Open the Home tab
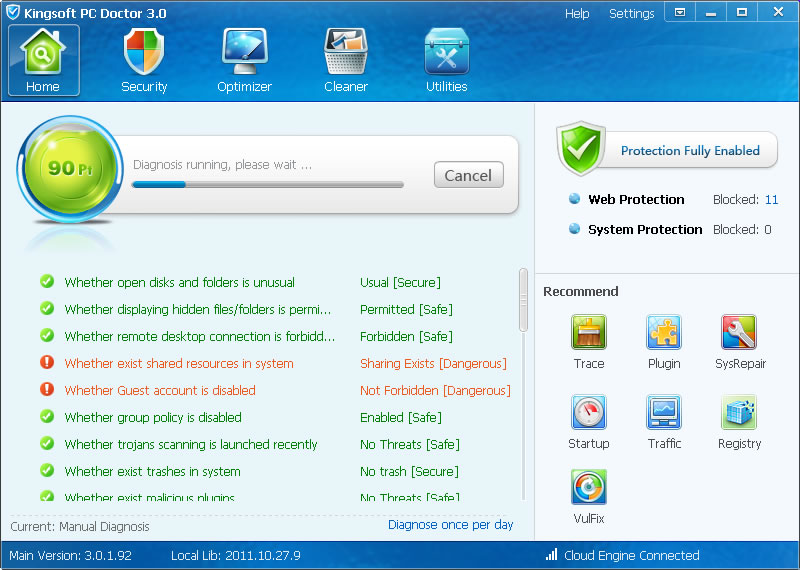Image resolution: width=800 pixels, height=570 pixels. tap(43, 60)
